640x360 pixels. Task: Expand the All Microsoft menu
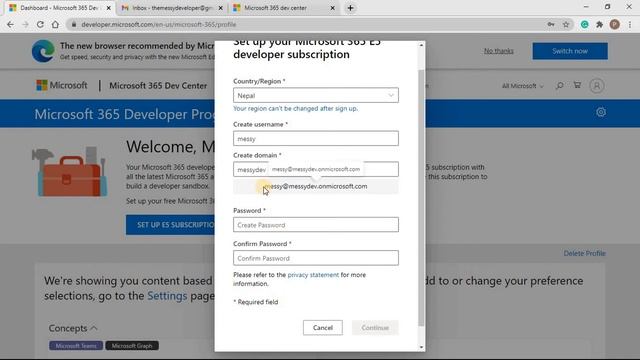tap(522, 86)
